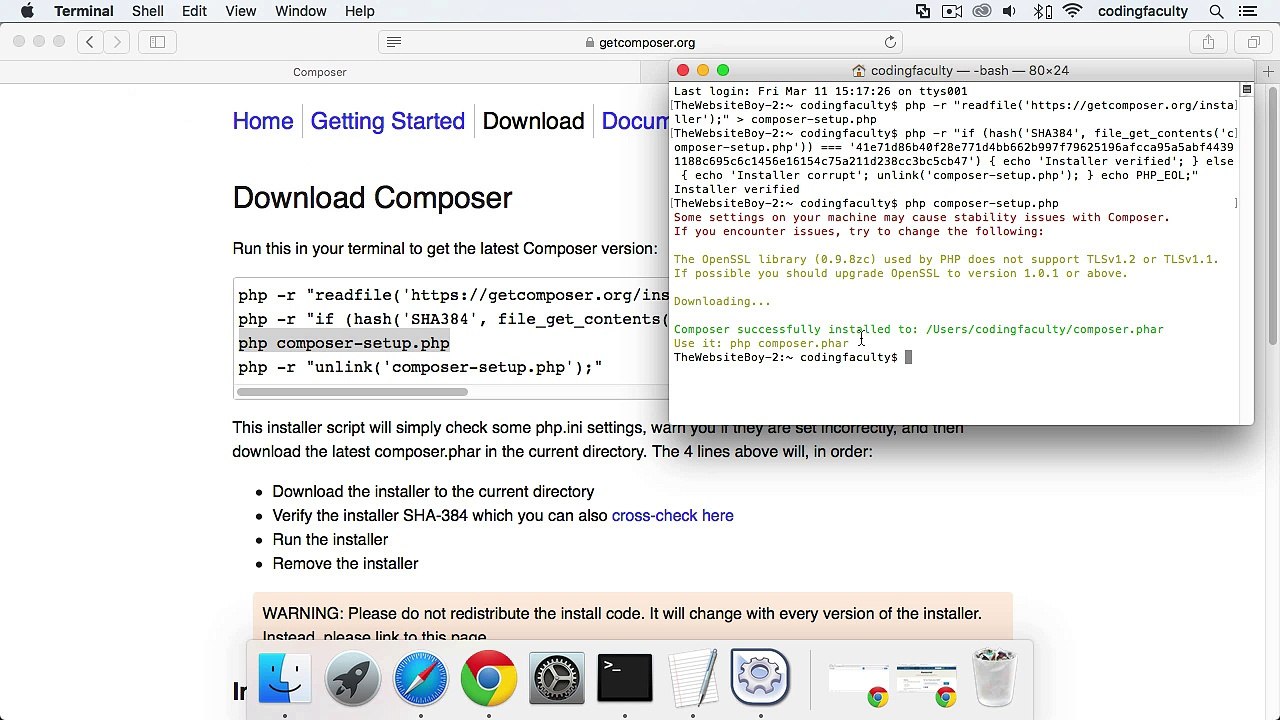The height and width of the screenshot is (720, 1280).
Task: Click the 'php composer-setup.php' code line
Action: pos(344,343)
